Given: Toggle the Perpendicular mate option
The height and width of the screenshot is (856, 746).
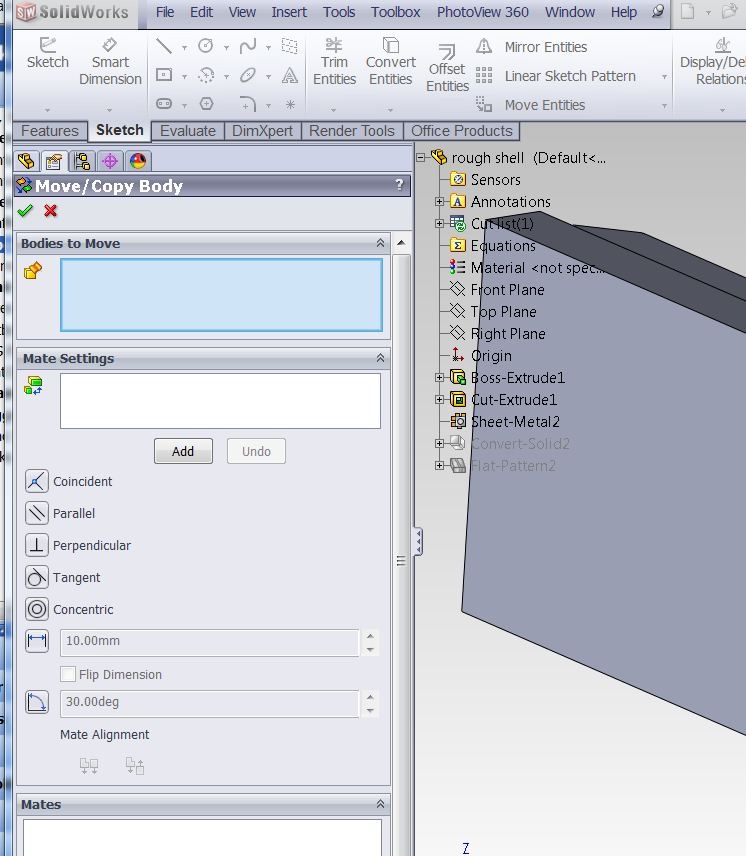Looking at the screenshot, I should click(37, 545).
